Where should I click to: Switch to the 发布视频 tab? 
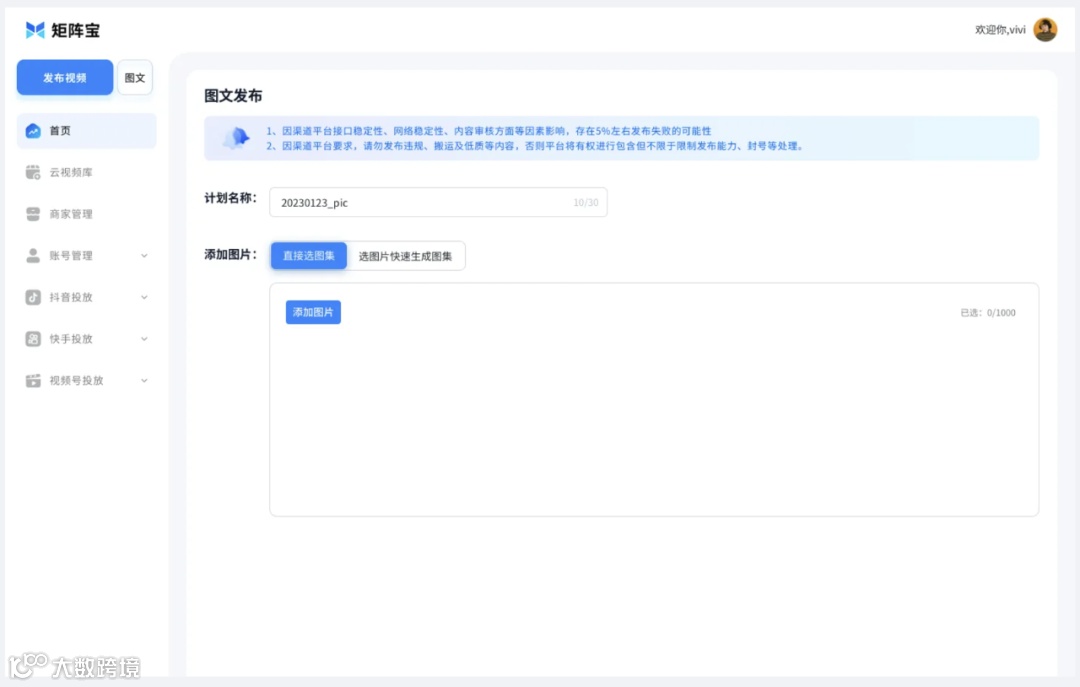(64, 77)
